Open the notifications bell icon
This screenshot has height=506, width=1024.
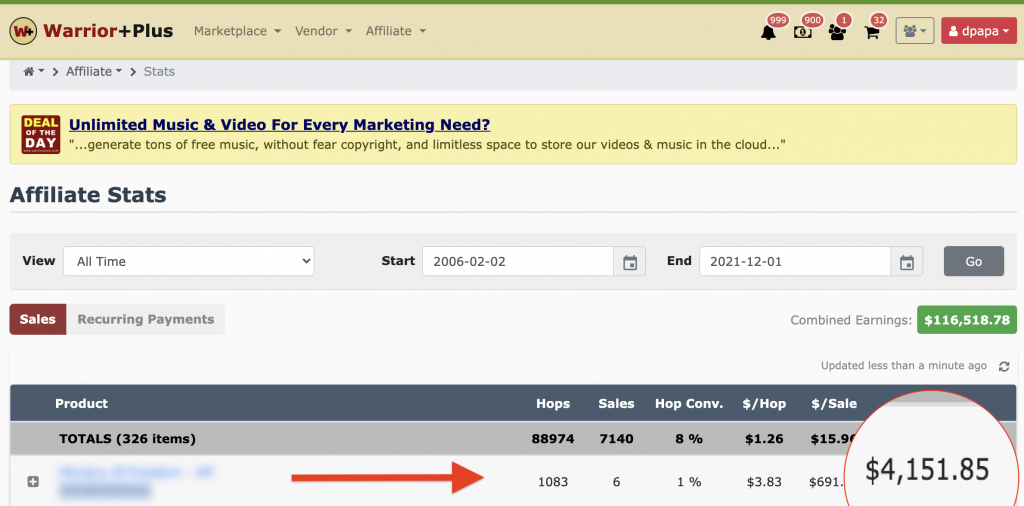click(x=769, y=32)
